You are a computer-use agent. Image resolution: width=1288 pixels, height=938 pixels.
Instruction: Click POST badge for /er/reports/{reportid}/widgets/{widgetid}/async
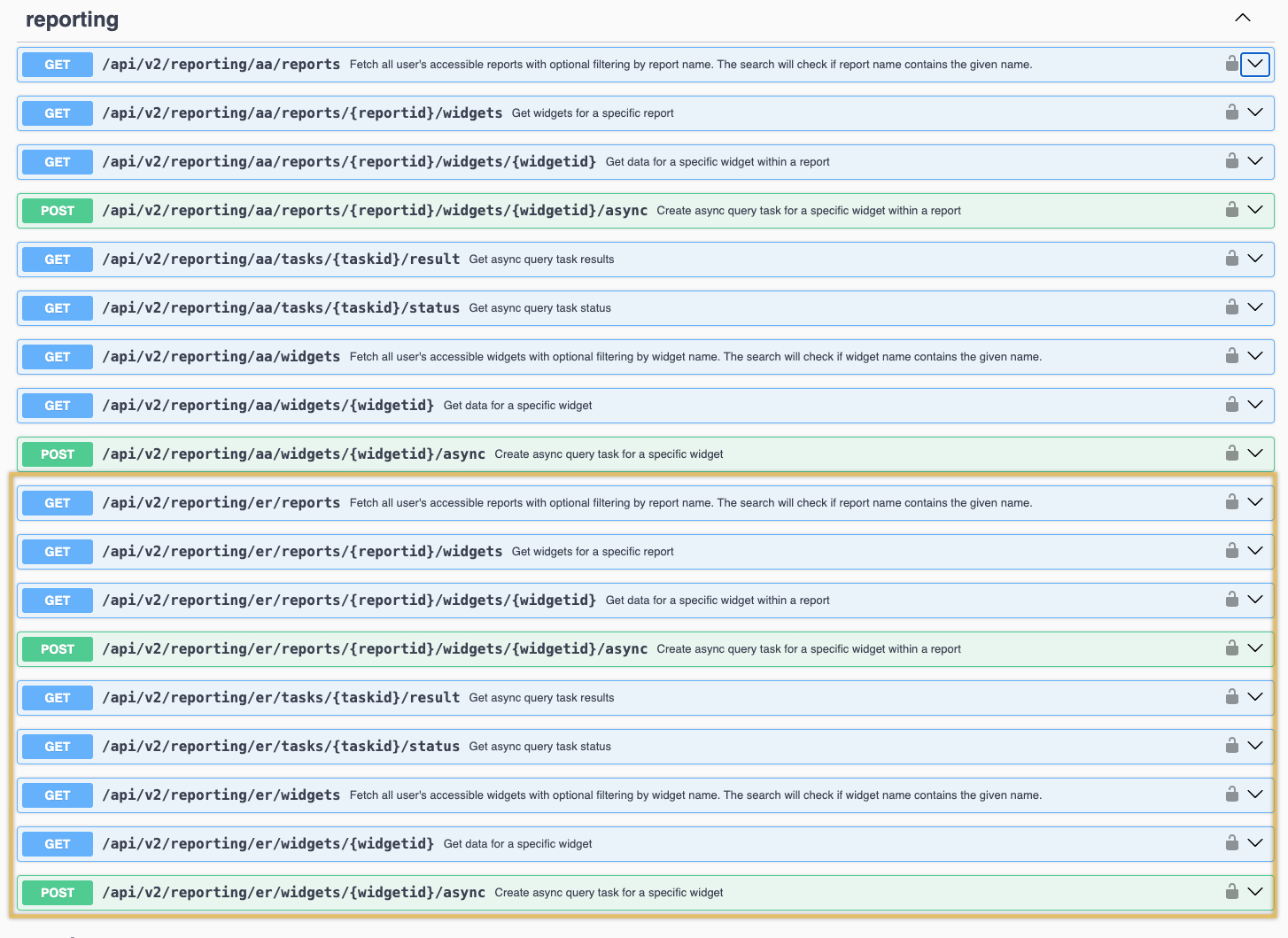(58, 649)
